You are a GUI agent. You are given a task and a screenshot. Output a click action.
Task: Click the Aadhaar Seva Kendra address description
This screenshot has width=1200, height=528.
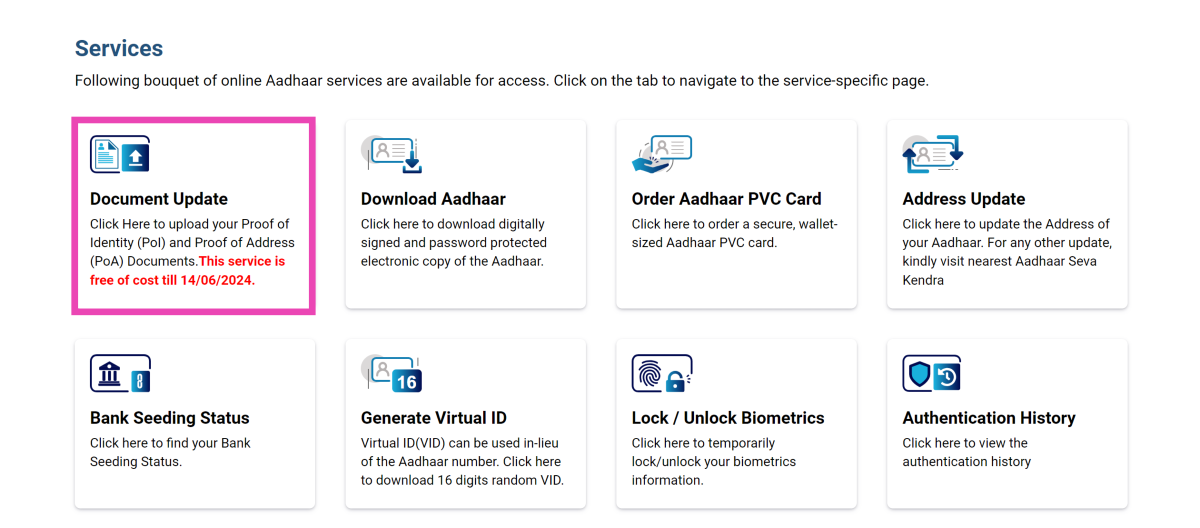click(x=1005, y=252)
